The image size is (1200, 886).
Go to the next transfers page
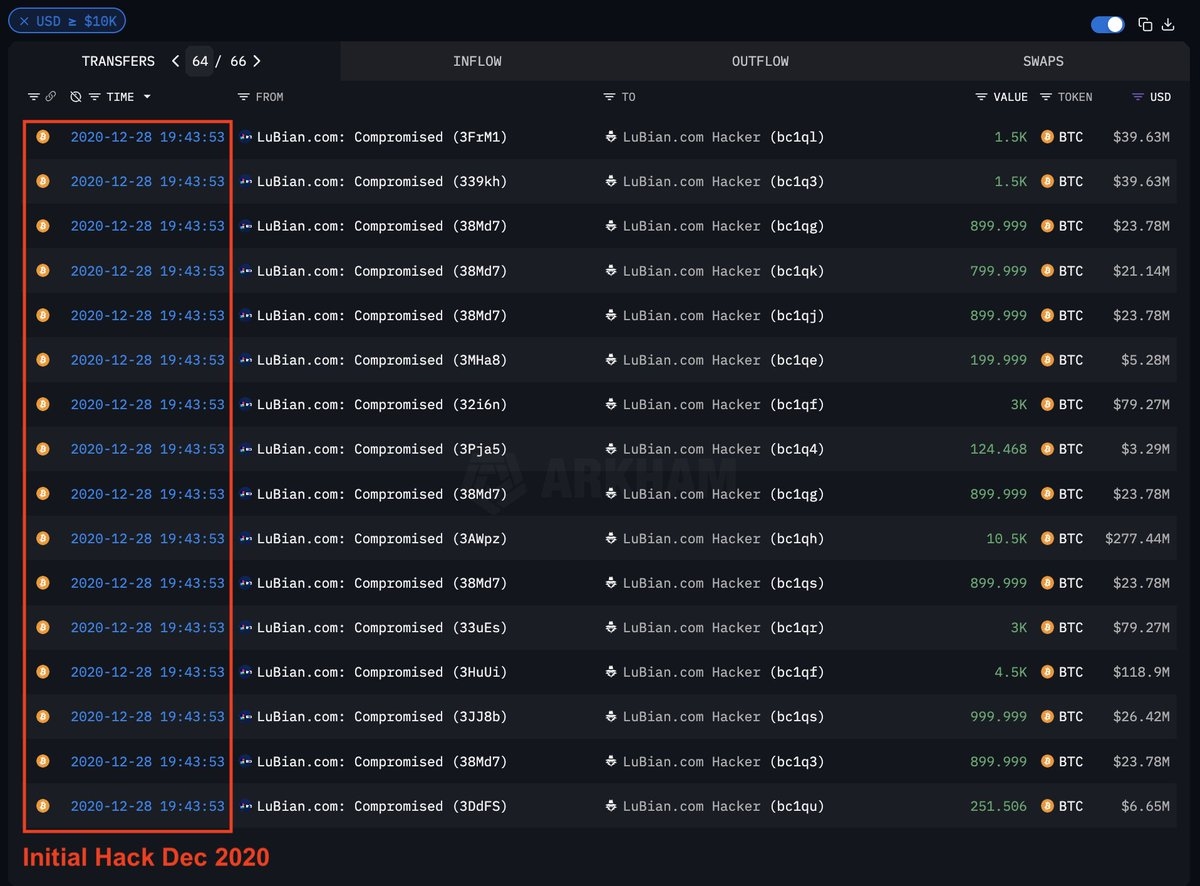[x=257, y=61]
